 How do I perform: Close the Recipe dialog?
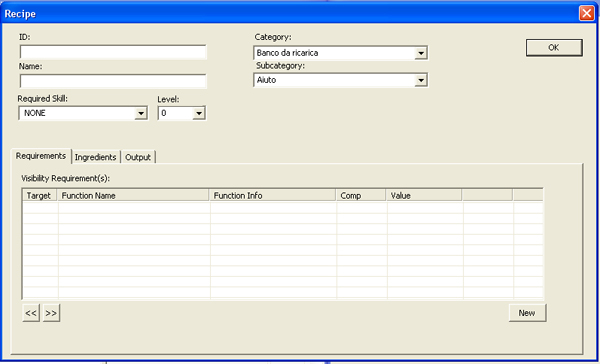coord(587,13)
